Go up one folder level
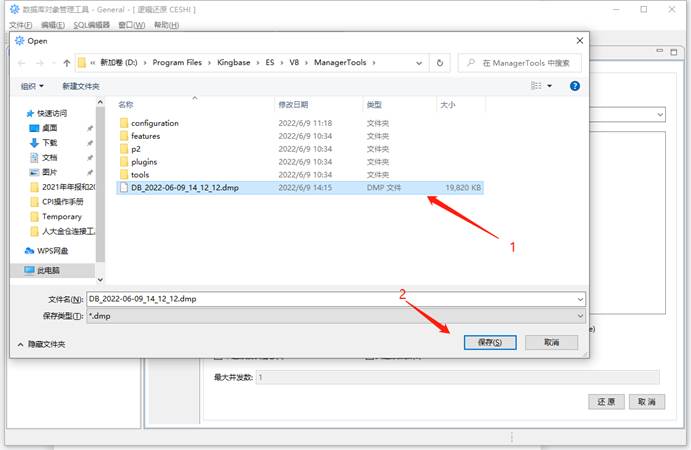Screen dimensions: 691x450 [x=67, y=63]
